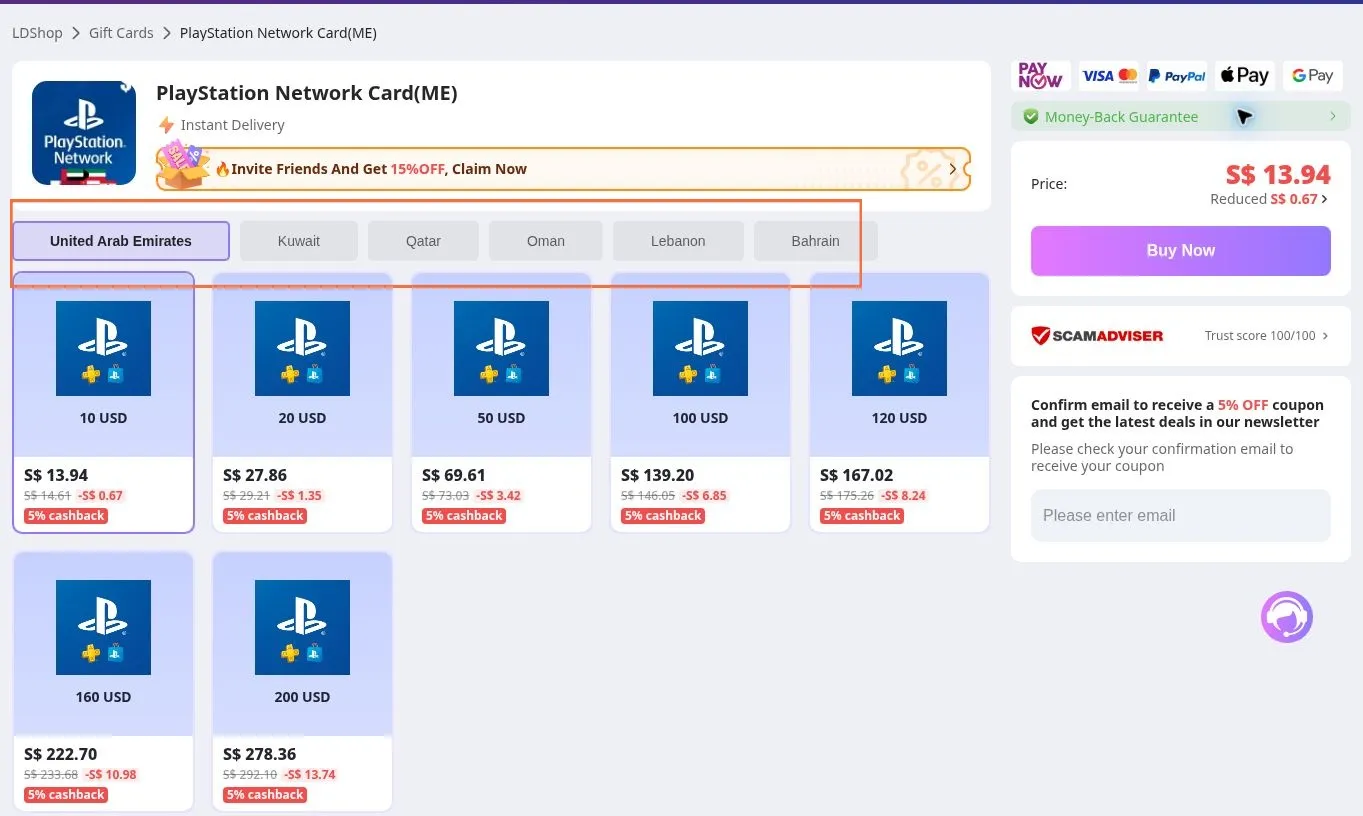This screenshot has height=816, width=1363.
Task: Click the PayNow payment icon
Action: point(1040,75)
